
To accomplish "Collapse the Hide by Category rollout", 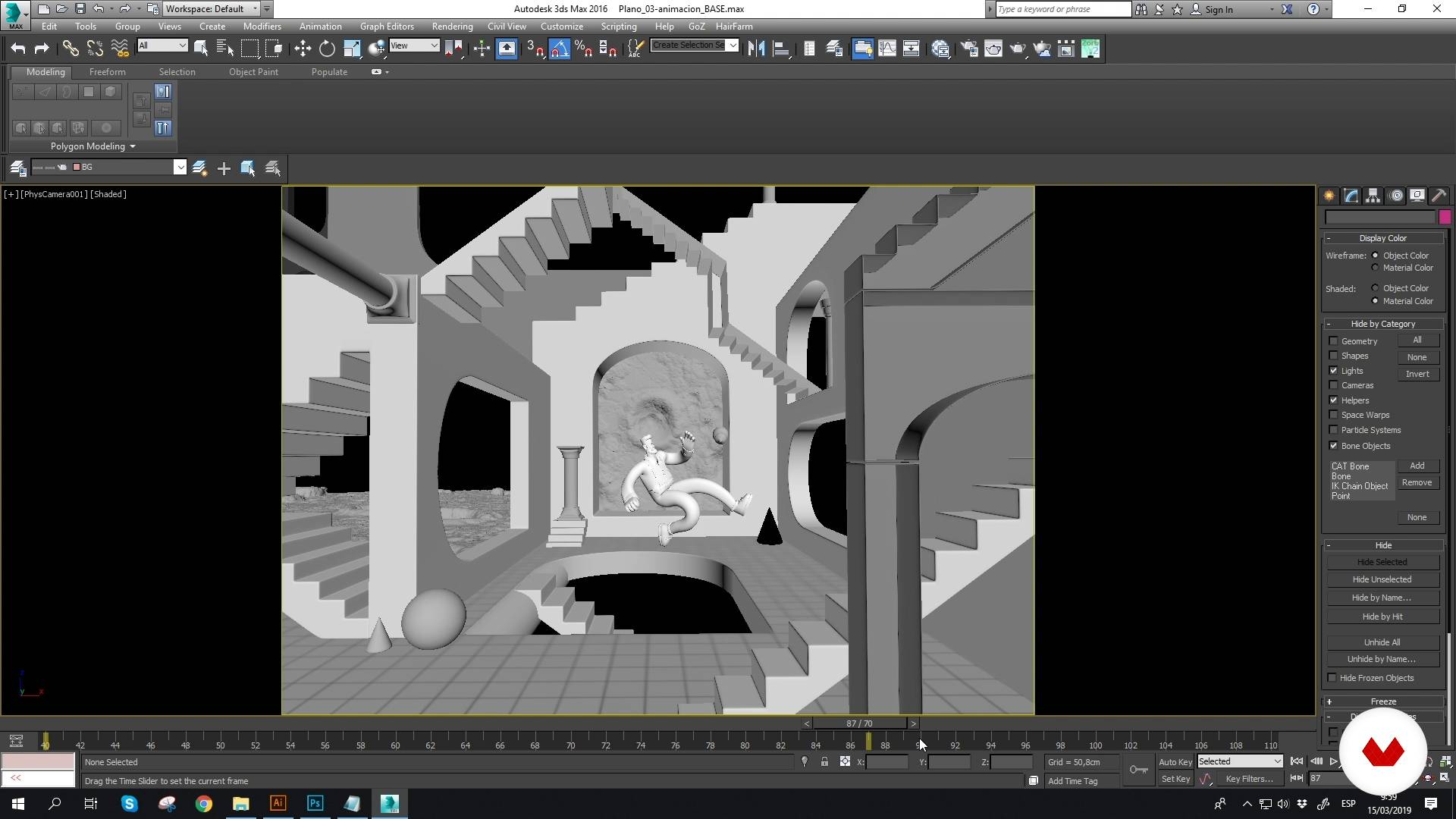I will [x=1383, y=324].
